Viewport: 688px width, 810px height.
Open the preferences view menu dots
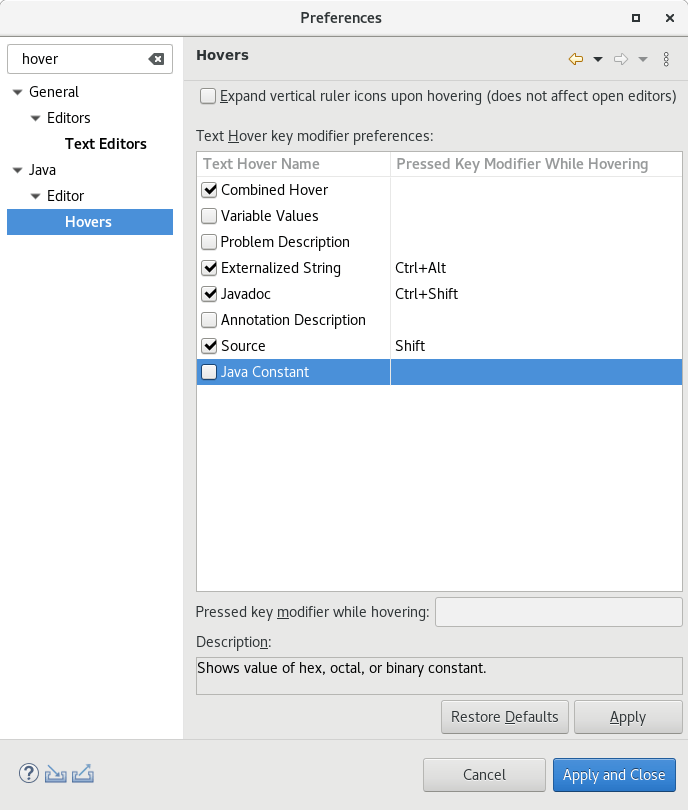coord(666,59)
